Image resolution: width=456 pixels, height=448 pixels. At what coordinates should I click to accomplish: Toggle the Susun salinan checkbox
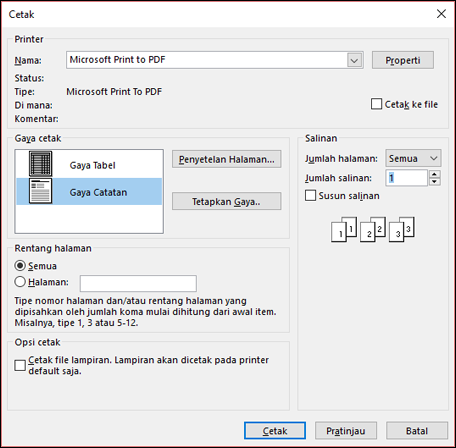click(x=310, y=195)
